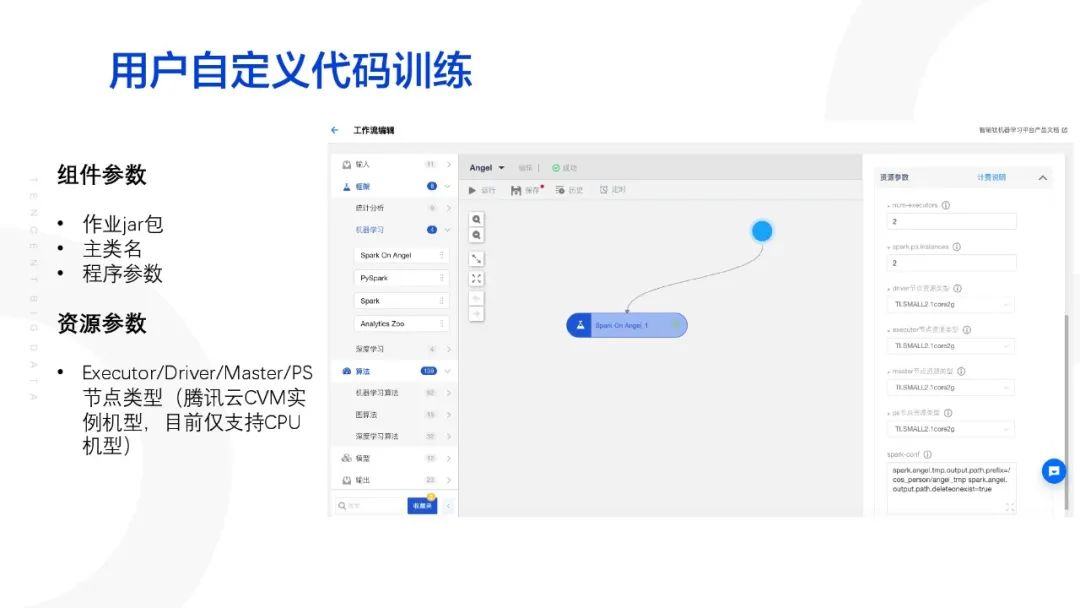Click the drag handle on Spark On Angel item
This screenshot has height=608, width=1080.
coord(442,255)
